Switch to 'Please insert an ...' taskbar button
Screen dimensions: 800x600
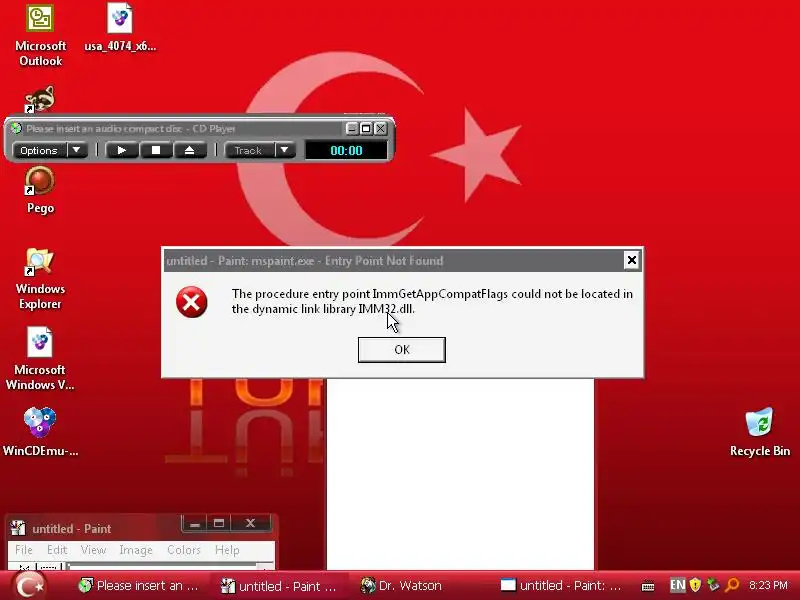[x=139, y=586]
